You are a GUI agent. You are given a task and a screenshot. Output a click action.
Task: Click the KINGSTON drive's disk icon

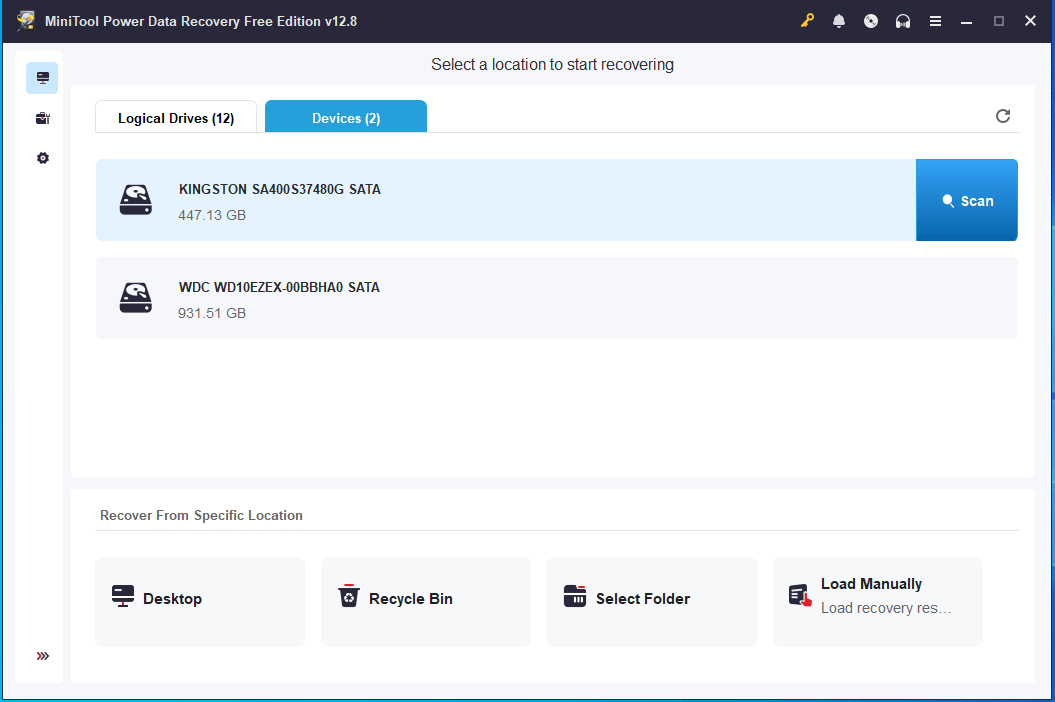[x=135, y=200]
